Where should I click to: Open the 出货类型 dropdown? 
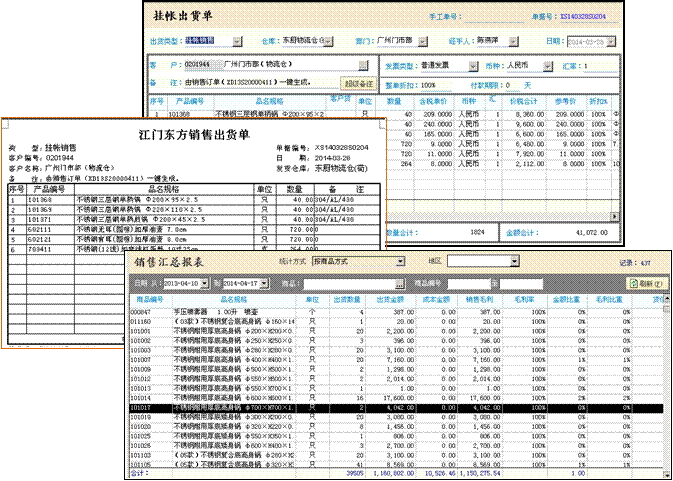(x=237, y=41)
